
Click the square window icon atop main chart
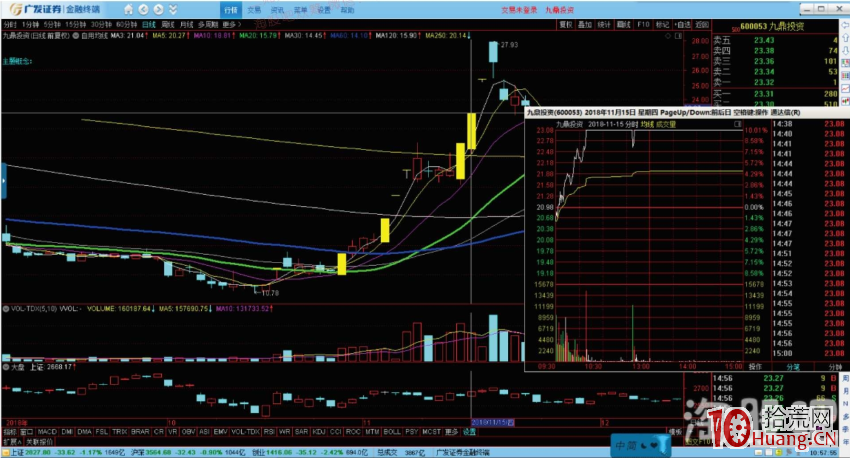coord(678,36)
